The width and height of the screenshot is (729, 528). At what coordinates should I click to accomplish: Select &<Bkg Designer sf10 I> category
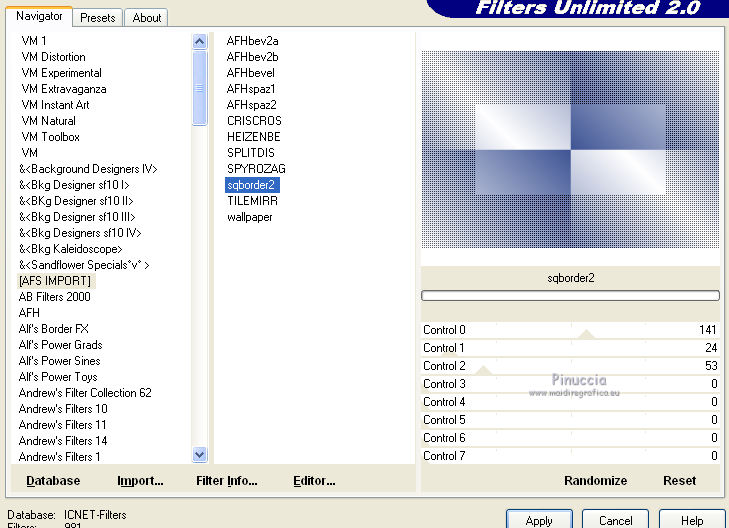point(74,185)
